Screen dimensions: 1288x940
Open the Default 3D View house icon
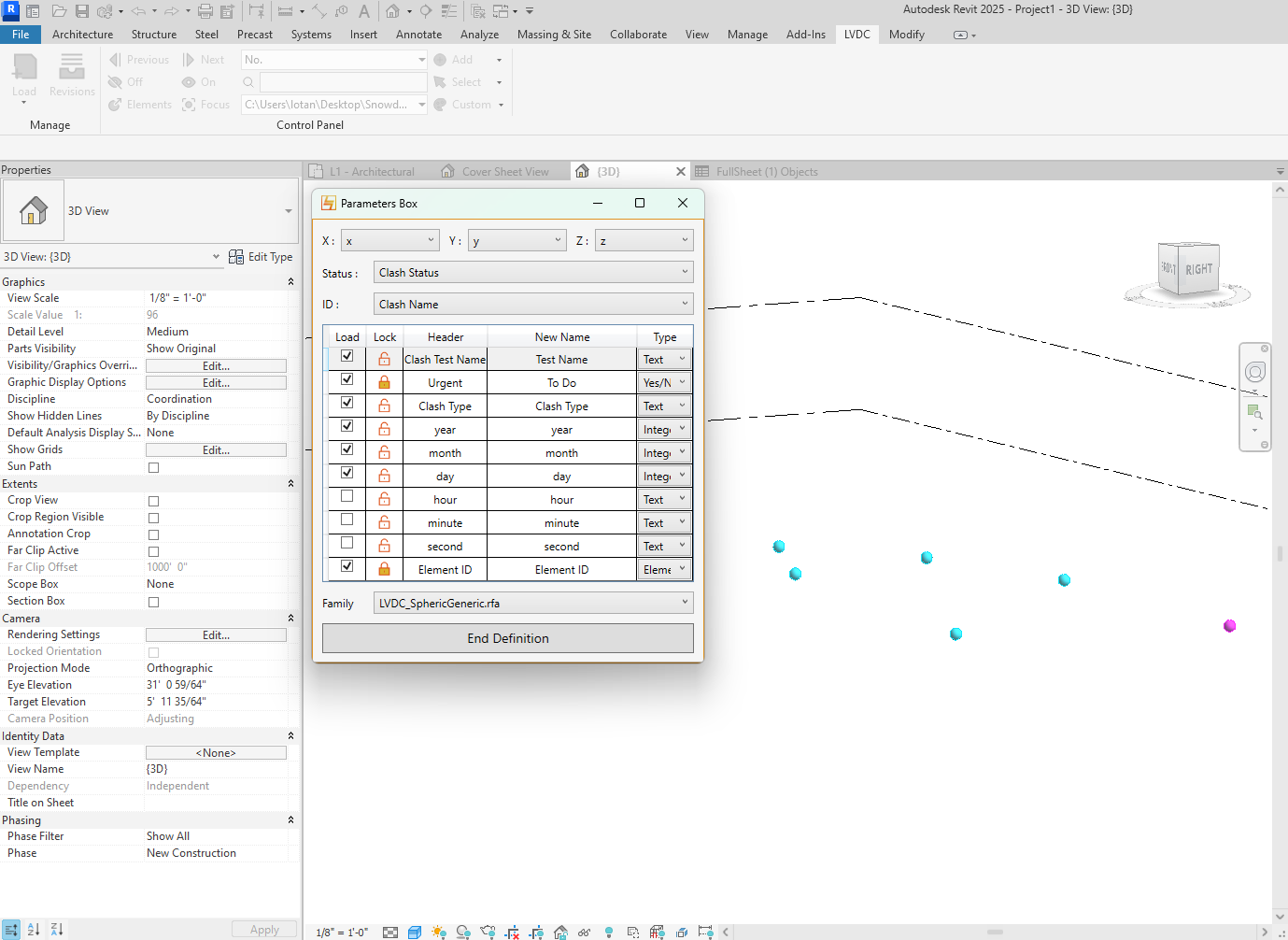(x=392, y=11)
